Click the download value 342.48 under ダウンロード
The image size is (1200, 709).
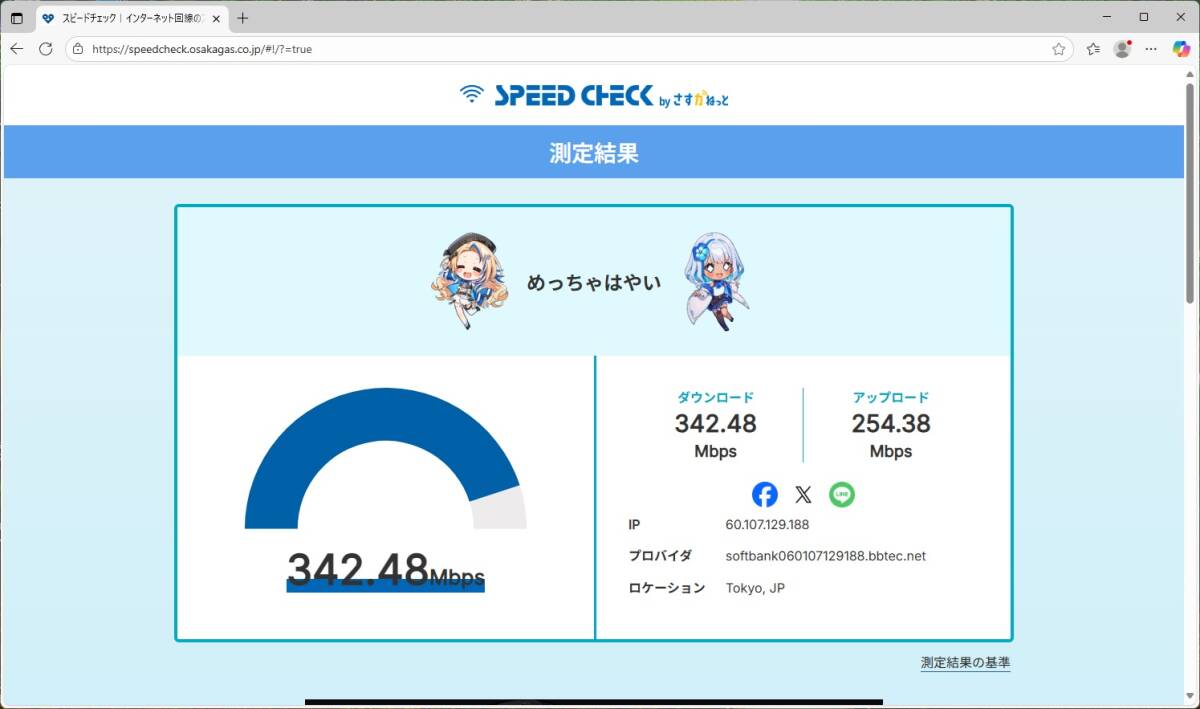point(715,424)
